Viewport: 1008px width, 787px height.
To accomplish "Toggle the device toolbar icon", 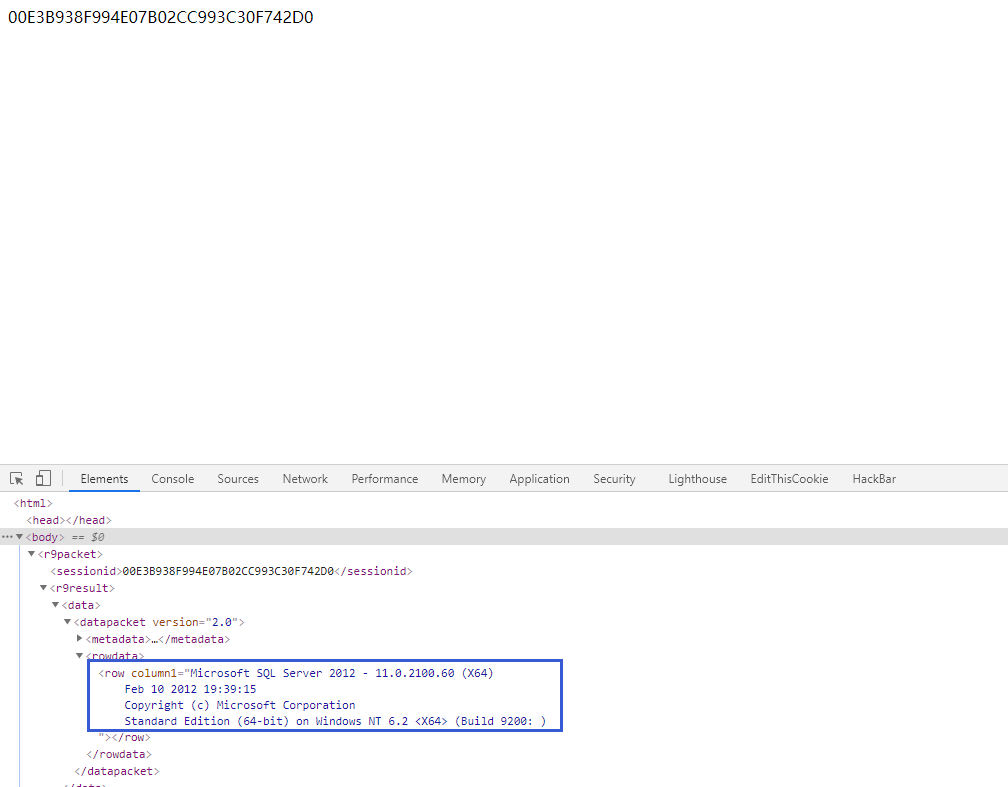I will click(x=43, y=479).
